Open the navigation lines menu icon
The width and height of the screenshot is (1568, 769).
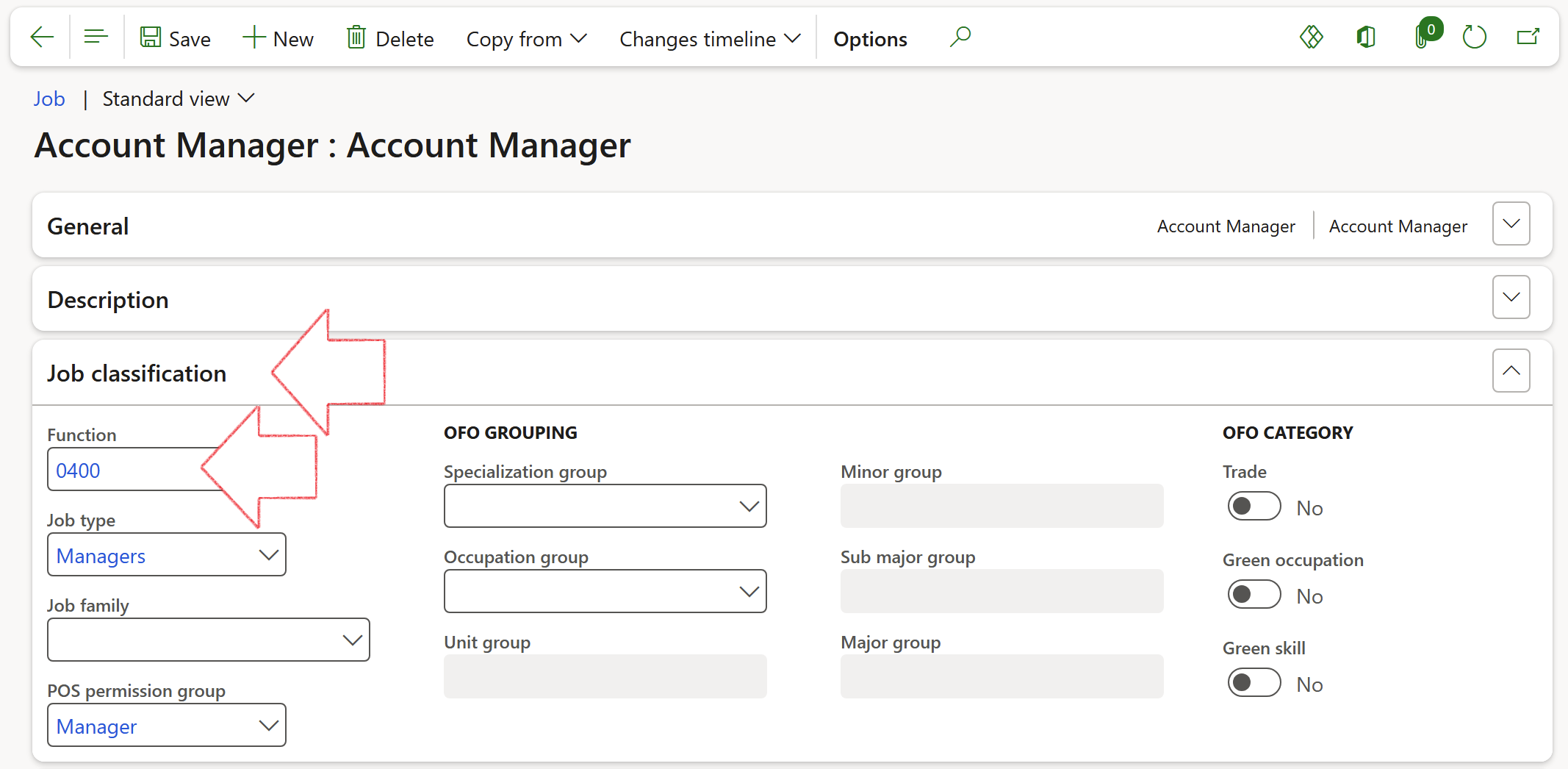pos(96,37)
